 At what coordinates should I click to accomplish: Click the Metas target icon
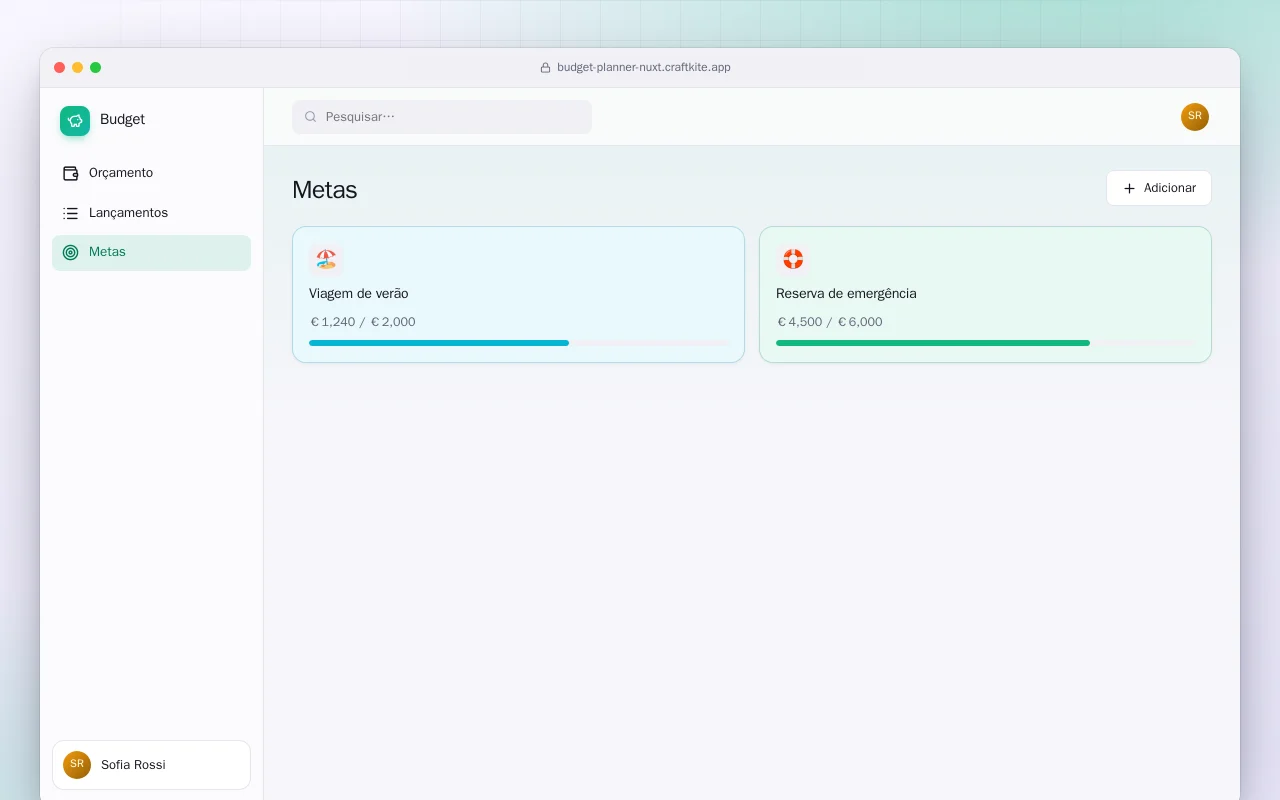71,252
